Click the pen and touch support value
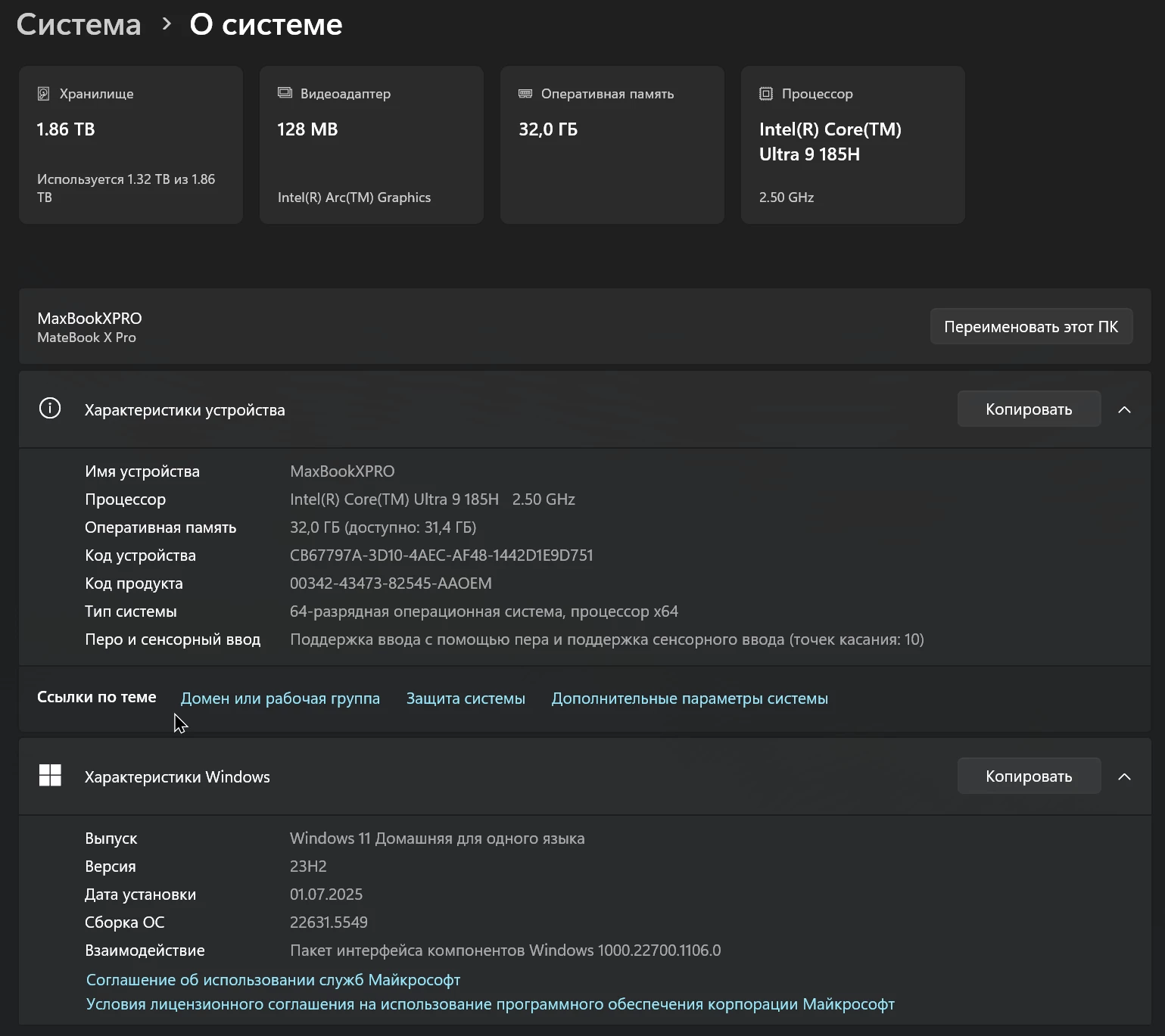This screenshot has height=1036, width=1165. pos(607,639)
